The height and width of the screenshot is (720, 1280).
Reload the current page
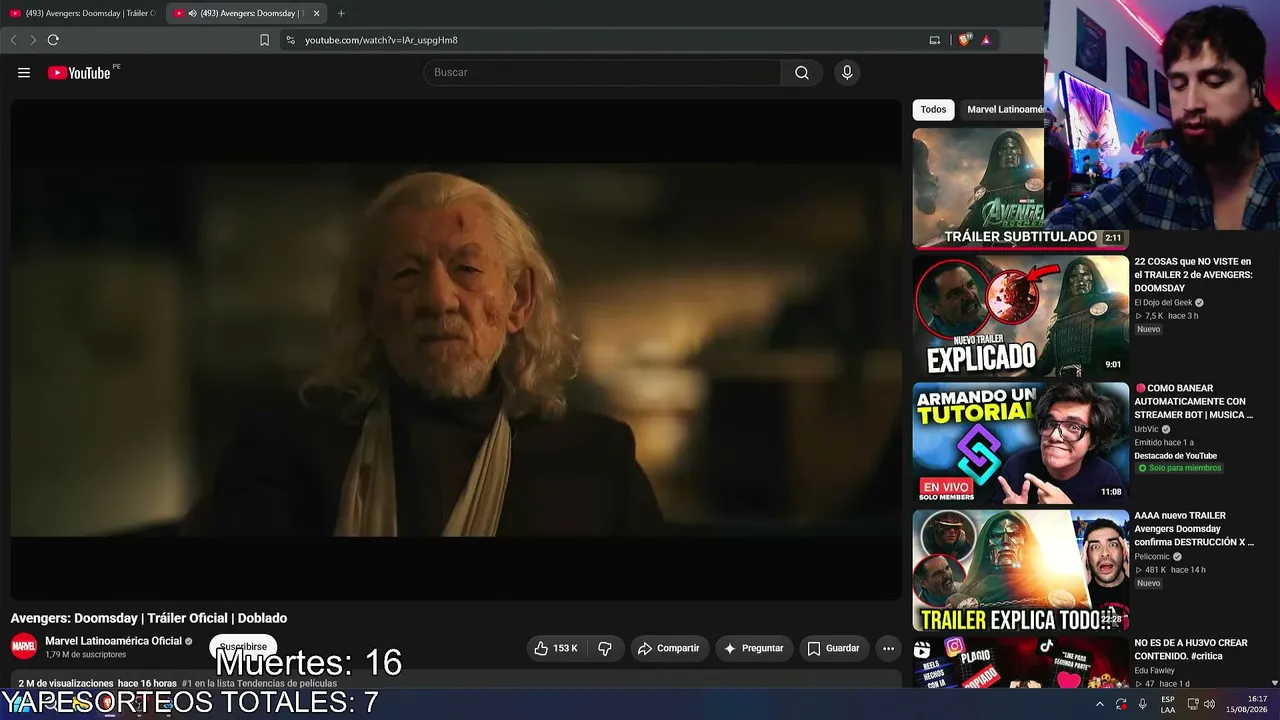point(53,40)
